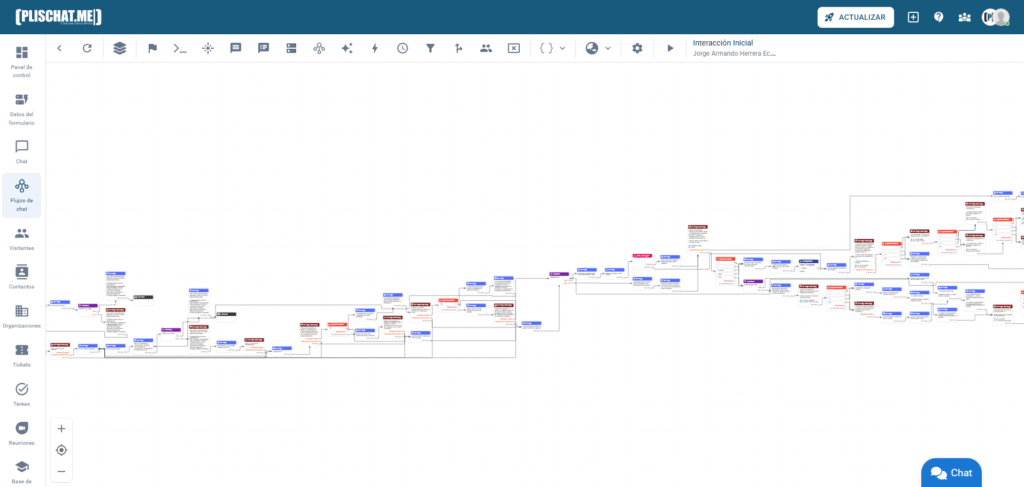Screen dimensions: 1024x487
Task: Navigate to Contactos in sidebar
Action: (x=22, y=277)
